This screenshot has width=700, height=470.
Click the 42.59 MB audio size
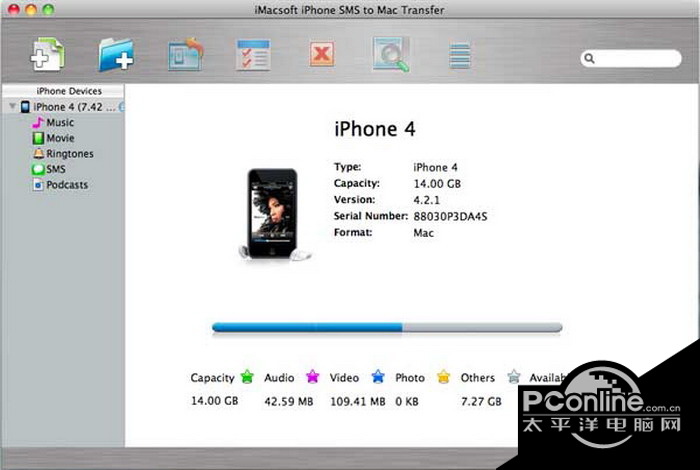click(288, 401)
